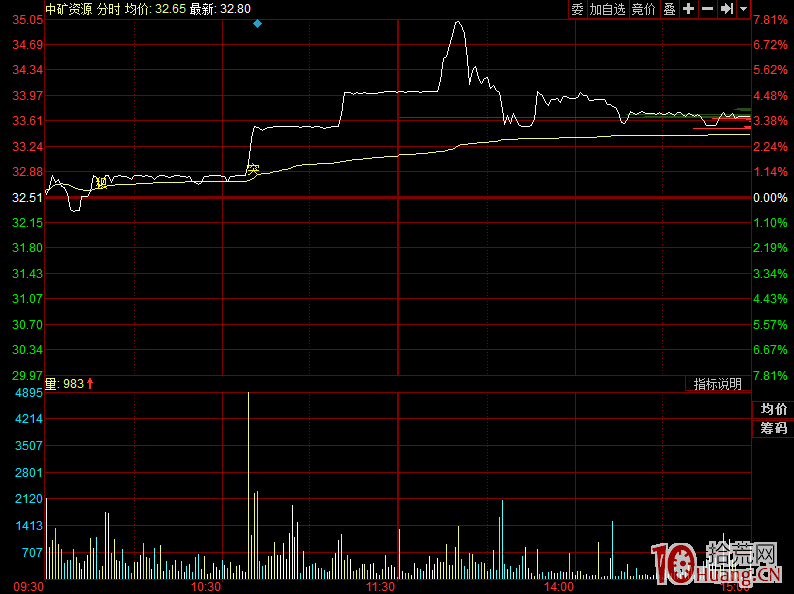
Task: Click the 11:30 time axis label
Action: tap(381, 587)
